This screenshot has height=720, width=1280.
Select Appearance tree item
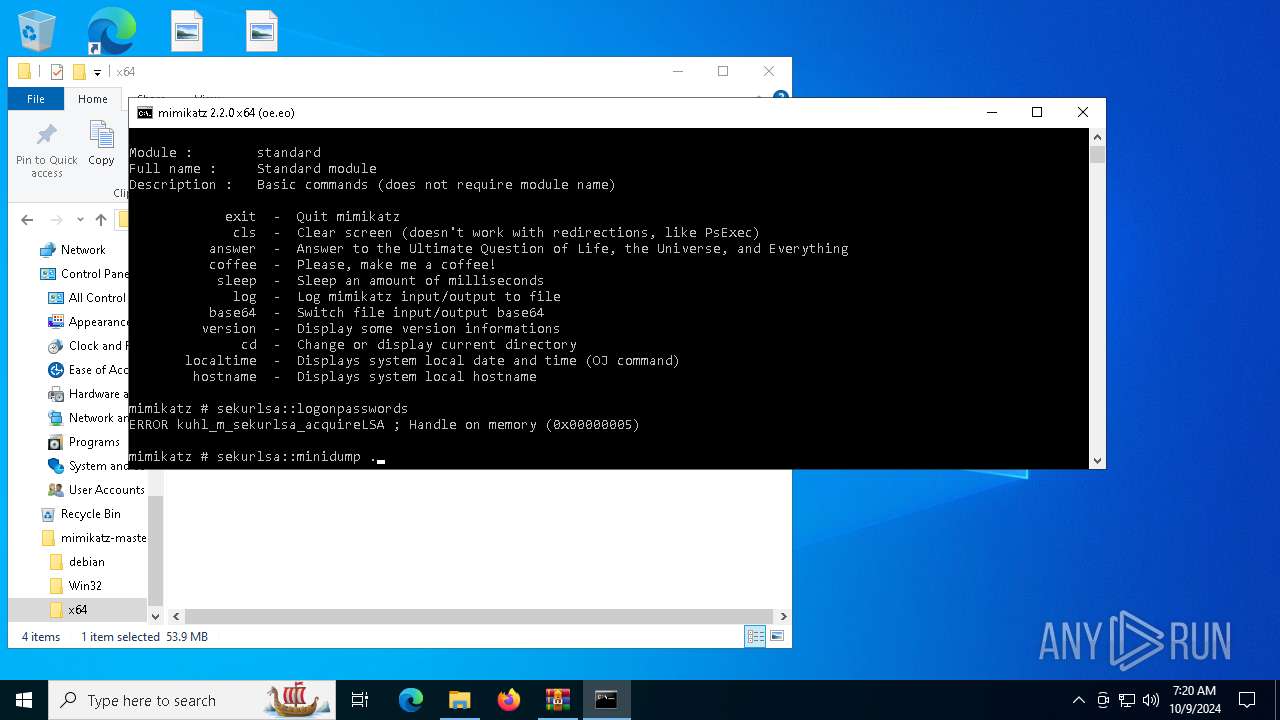[x=88, y=322]
